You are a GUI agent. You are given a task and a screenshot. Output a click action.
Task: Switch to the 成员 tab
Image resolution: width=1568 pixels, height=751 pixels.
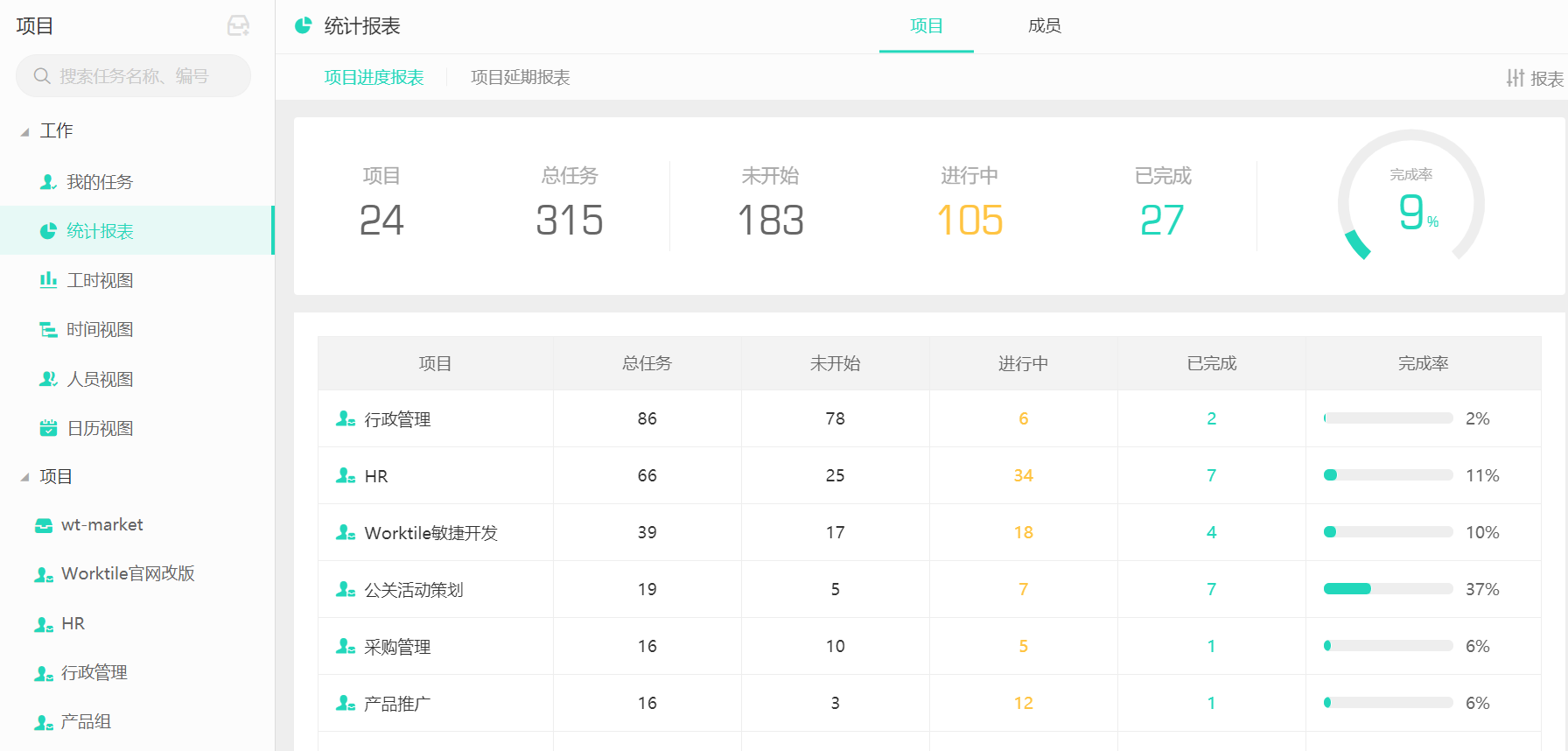[x=1045, y=26]
